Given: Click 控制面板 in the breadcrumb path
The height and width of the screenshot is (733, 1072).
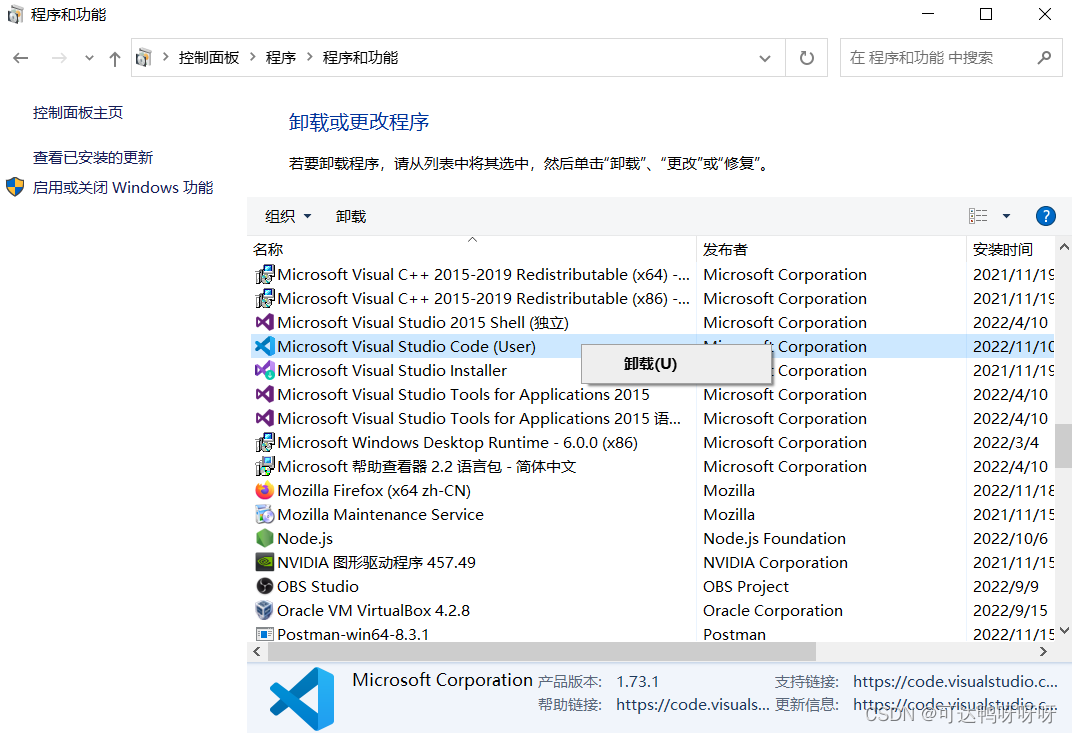Looking at the screenshot, I should [x=209, y=57].
